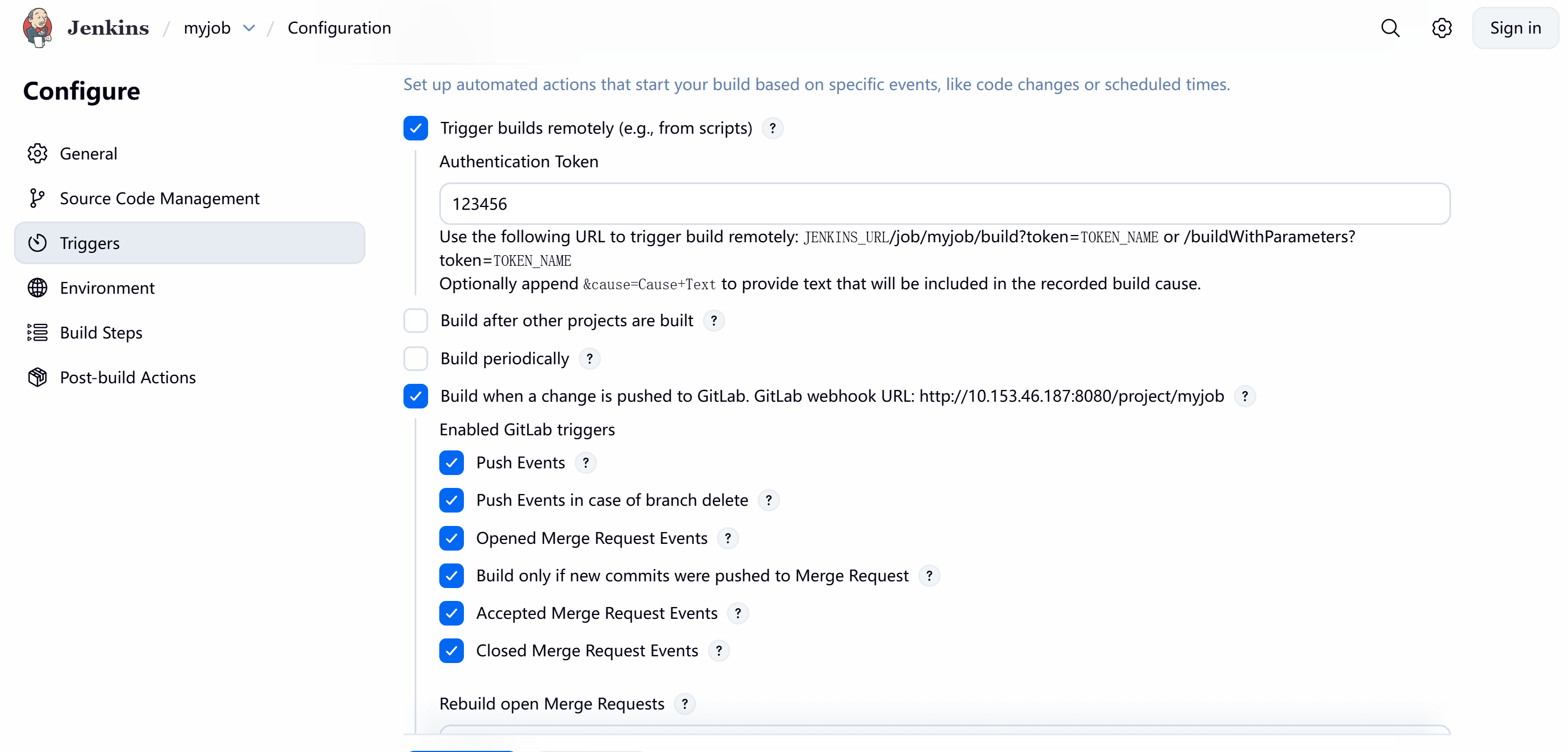Open help for Rebuild open Merge Requests
Viewport: 1568px width, 752px height.
point(685,704)
